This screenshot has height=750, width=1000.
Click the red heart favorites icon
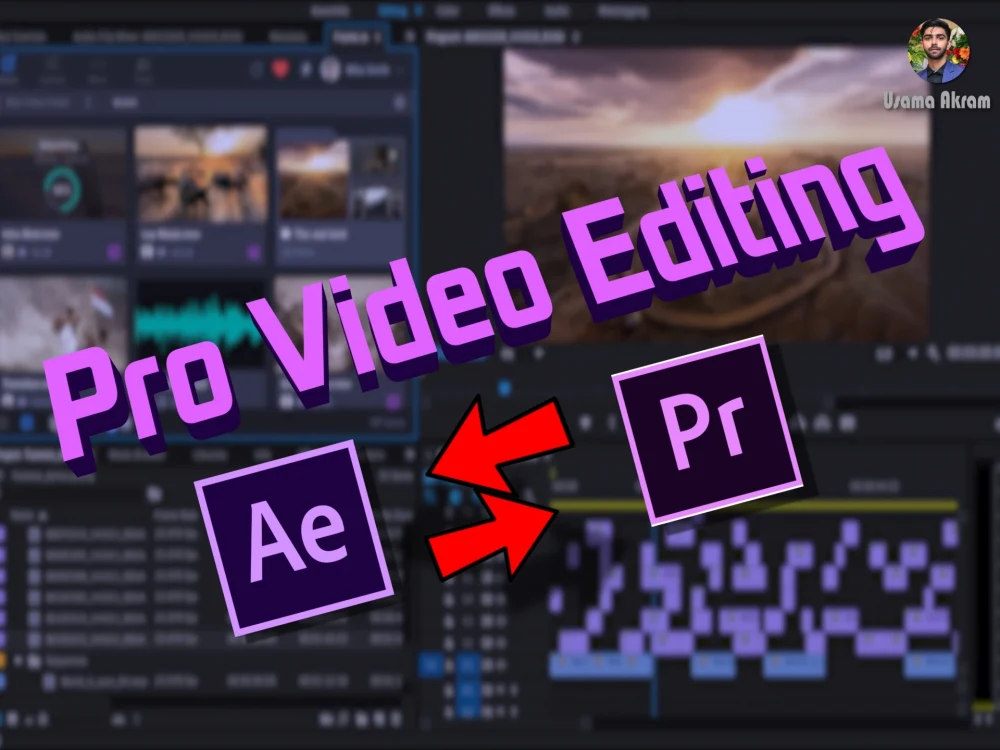tap(280, 68)
